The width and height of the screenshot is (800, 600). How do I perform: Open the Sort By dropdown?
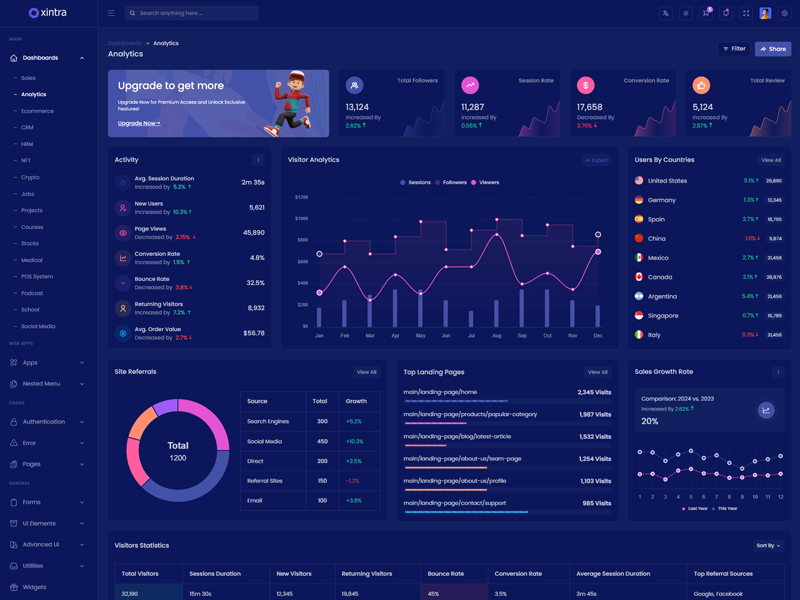click(x=768, y=546)
